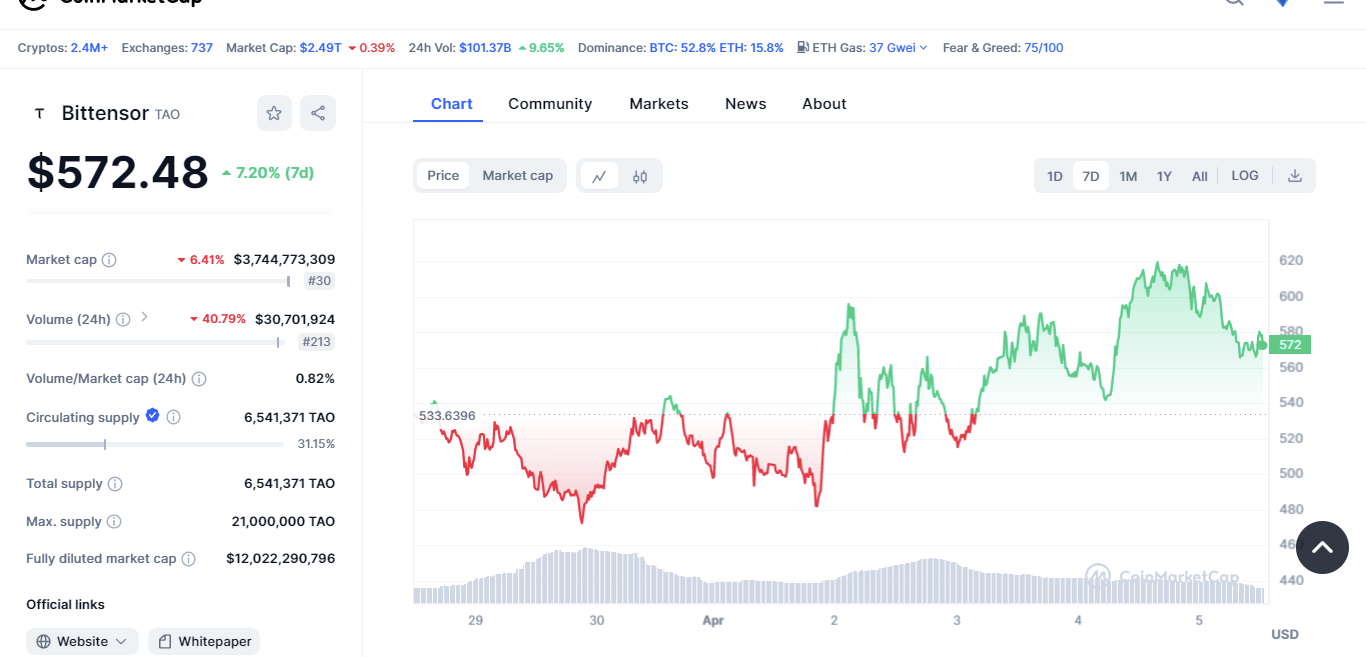
Task: Click the Apr date label on chart axis
Action: point(713,621)
